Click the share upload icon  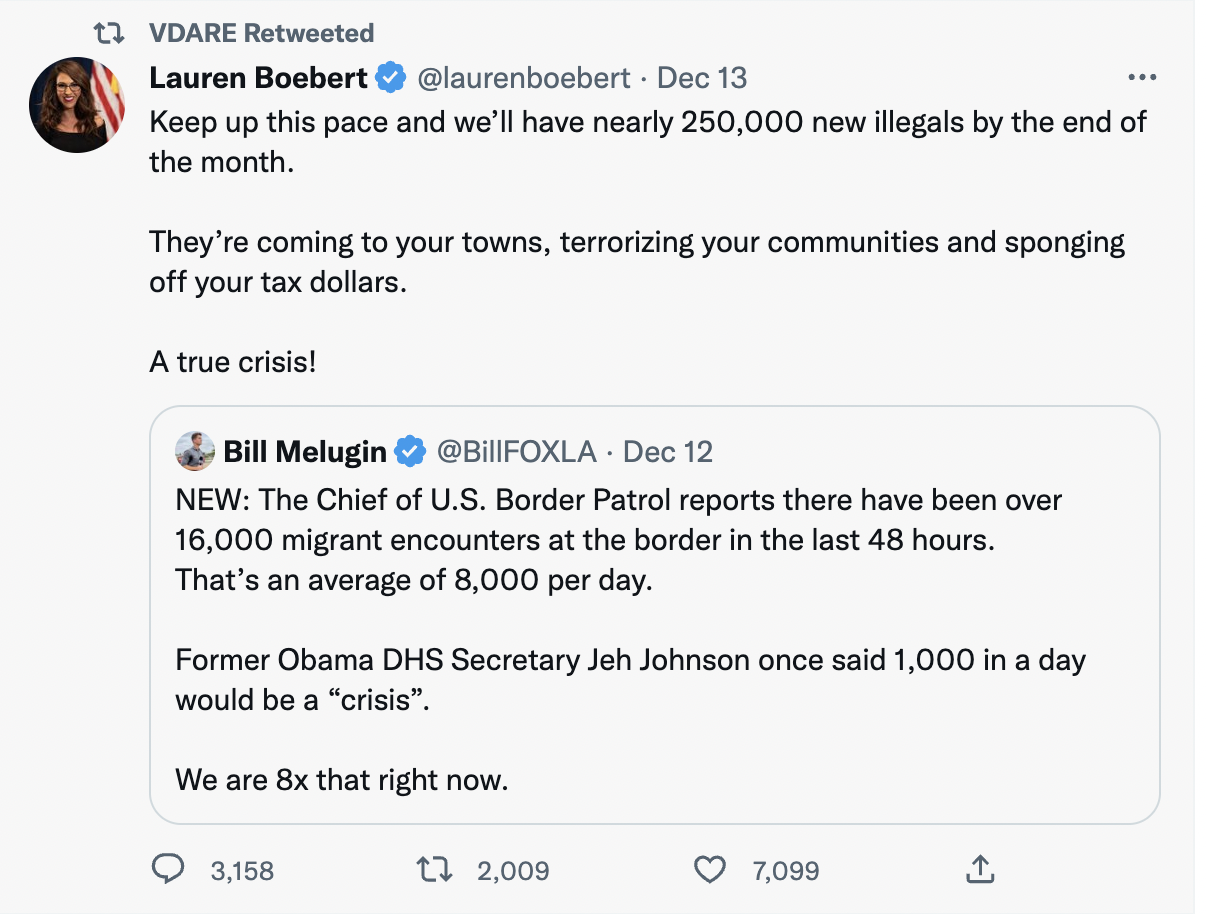[x=978, y=870]
